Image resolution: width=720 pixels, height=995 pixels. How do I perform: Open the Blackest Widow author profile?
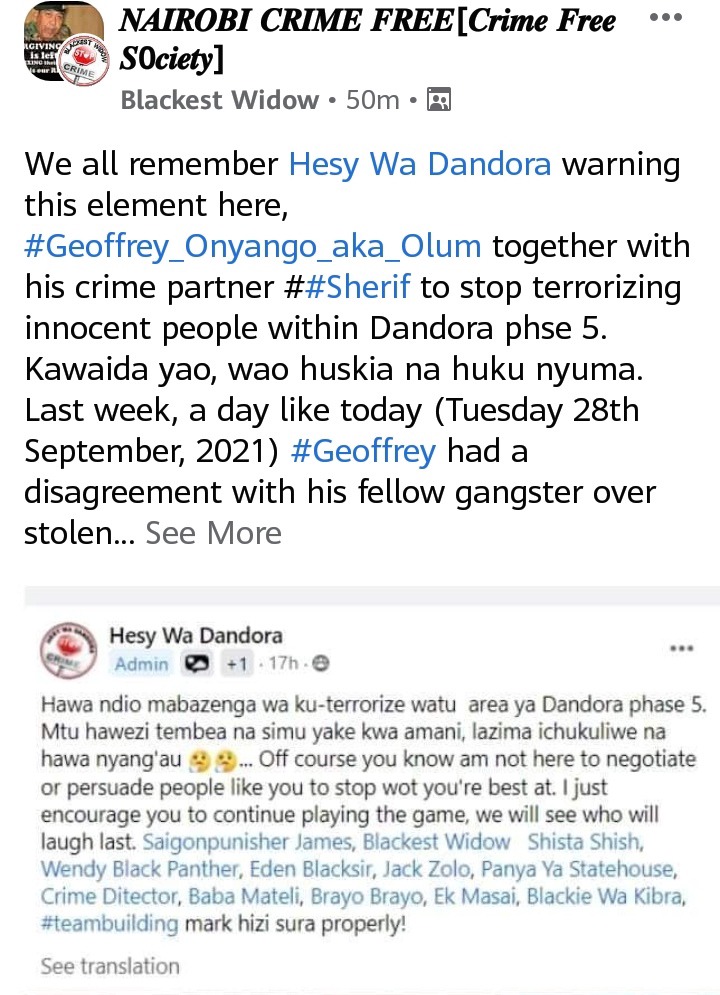(x=219, y=100)
